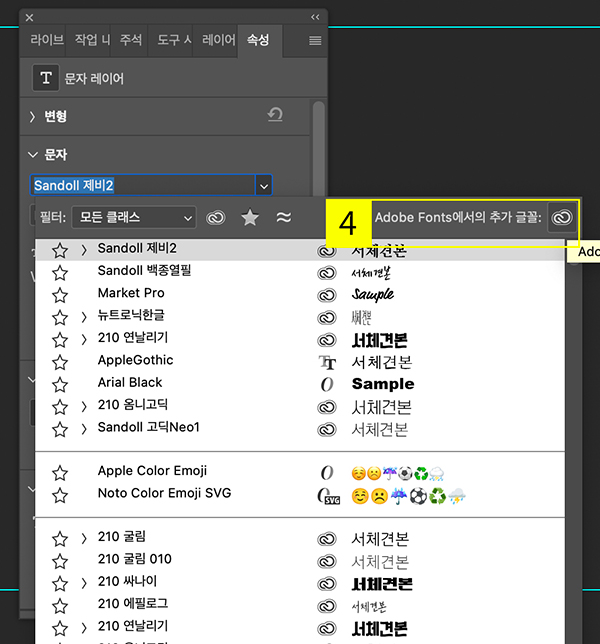This screenshot has width=600, height=644.
Task: Expand the 210 굴림 font family
Action: pyautogui.click(x=84, y=538)
